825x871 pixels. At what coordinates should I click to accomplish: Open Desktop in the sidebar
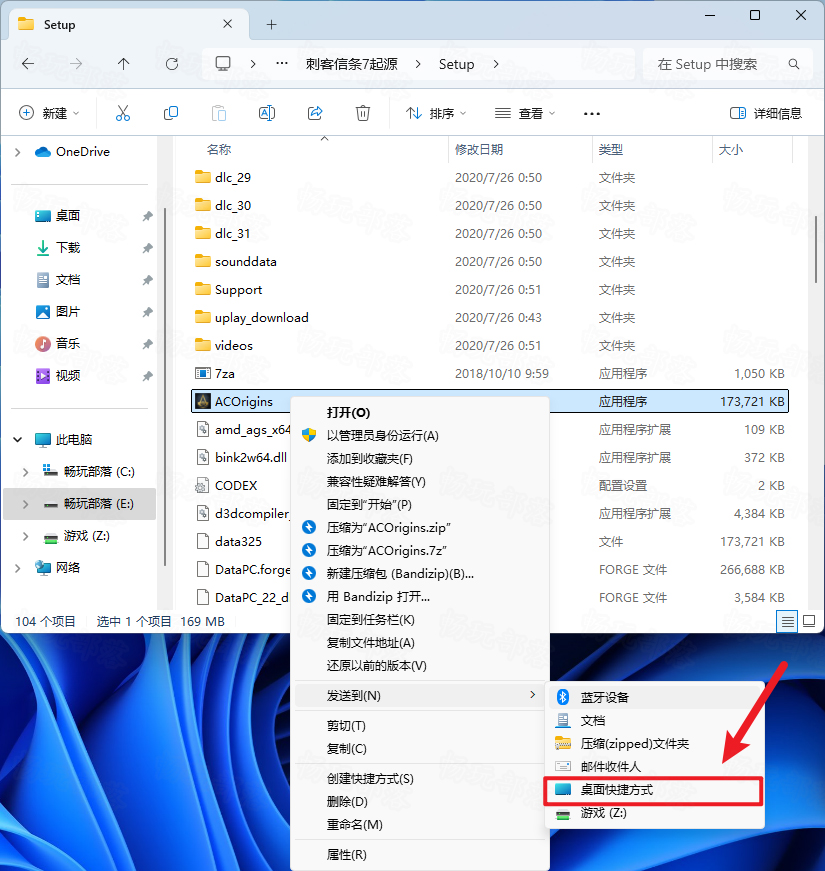coord(68,216)
